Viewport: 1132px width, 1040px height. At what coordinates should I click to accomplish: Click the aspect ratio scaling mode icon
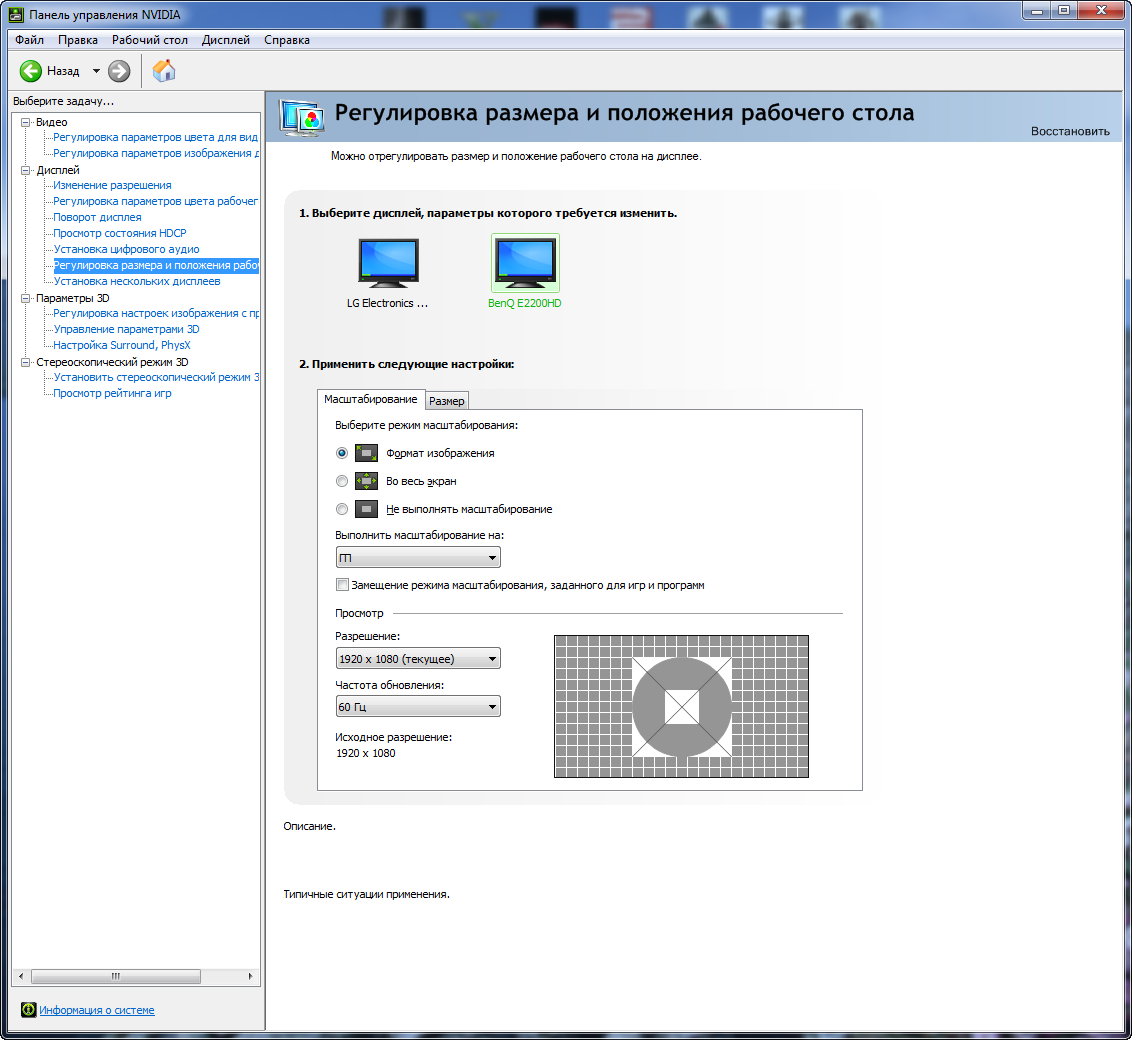point(367,453)
